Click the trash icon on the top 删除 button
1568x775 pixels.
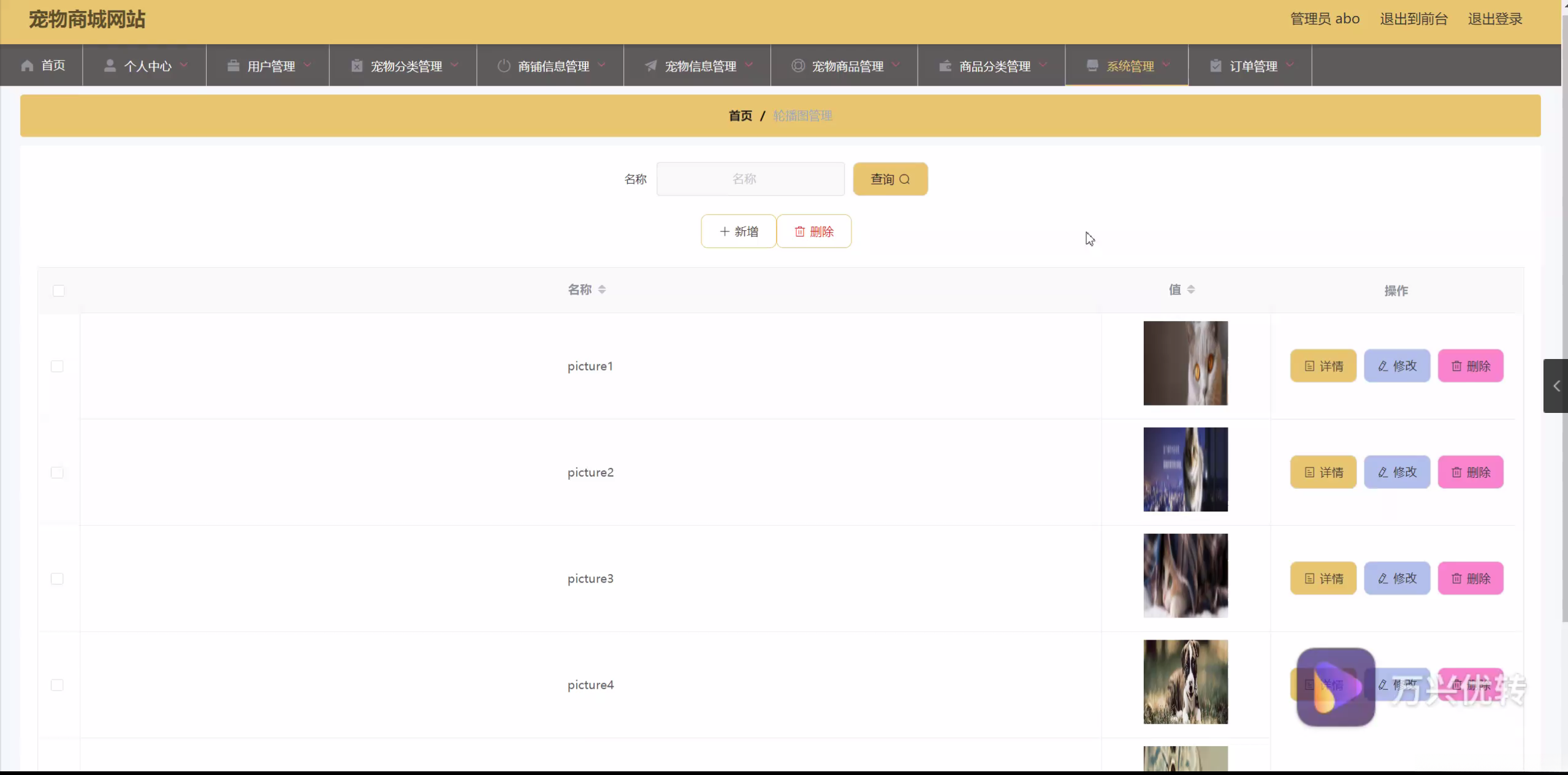click(x=799, y=232)
